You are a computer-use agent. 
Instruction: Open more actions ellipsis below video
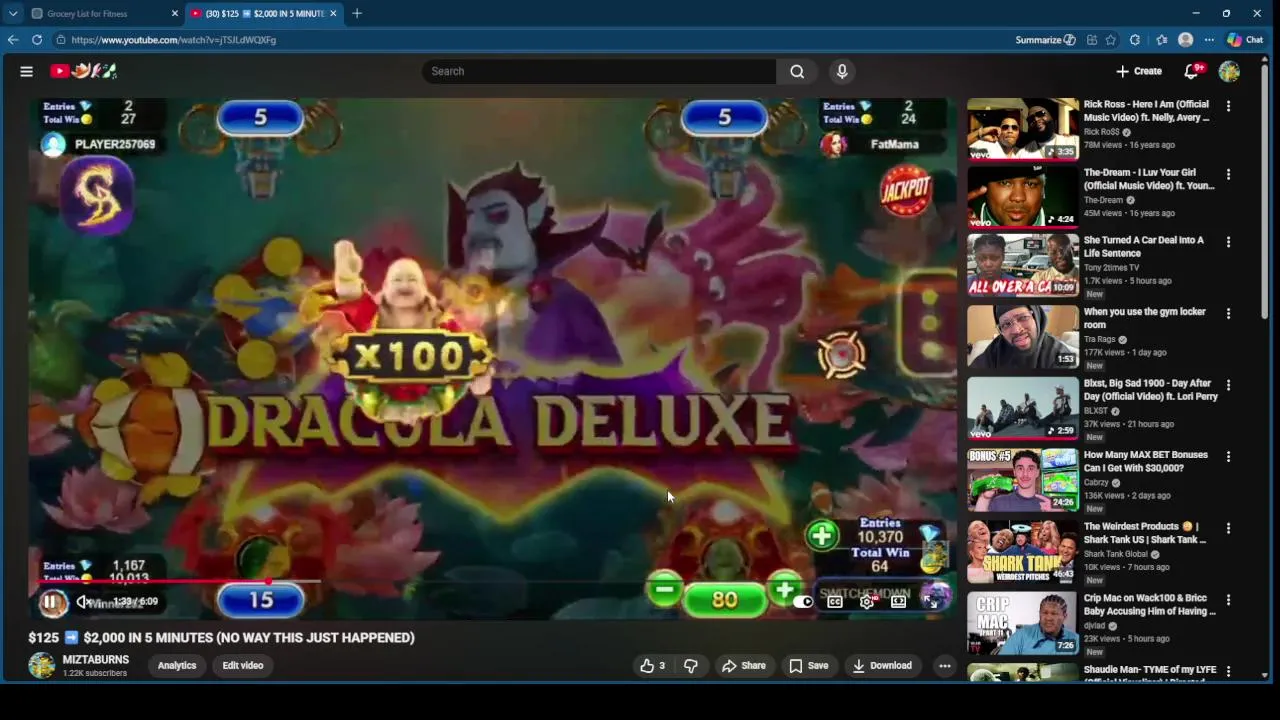click(944, 666)
